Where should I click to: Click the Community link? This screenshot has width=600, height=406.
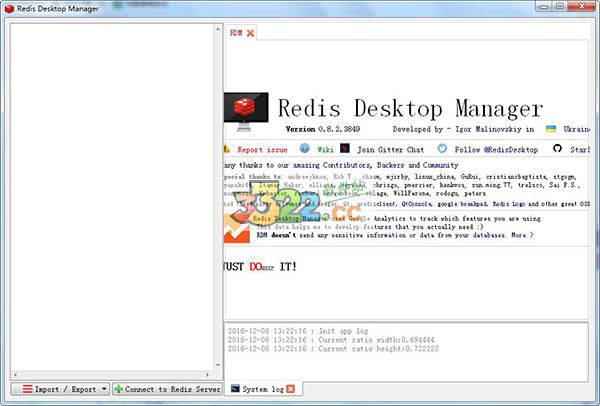click(440, 165)
